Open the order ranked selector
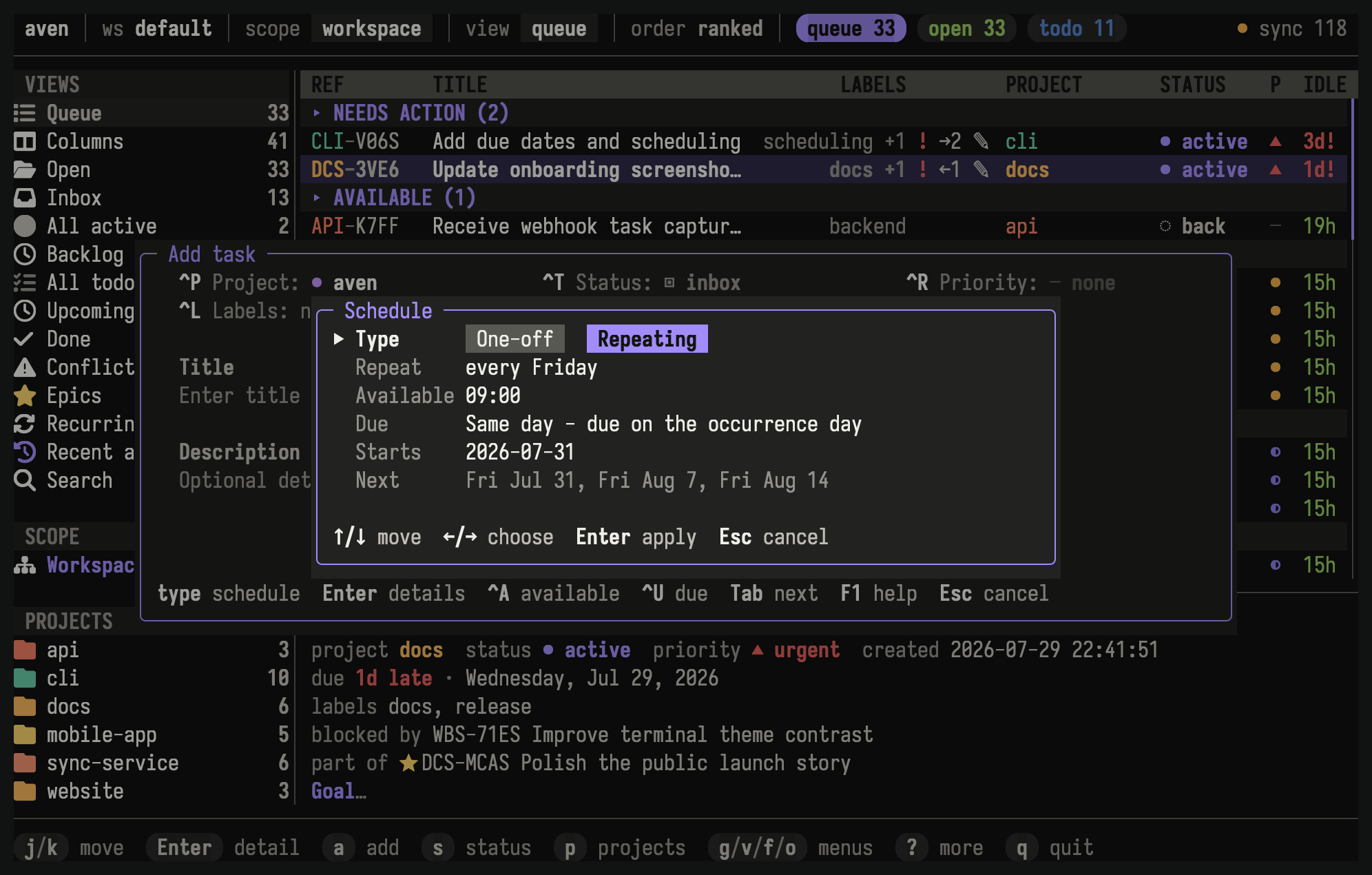The height and width of the screenshot is (875, 1372). coord(697,28)
